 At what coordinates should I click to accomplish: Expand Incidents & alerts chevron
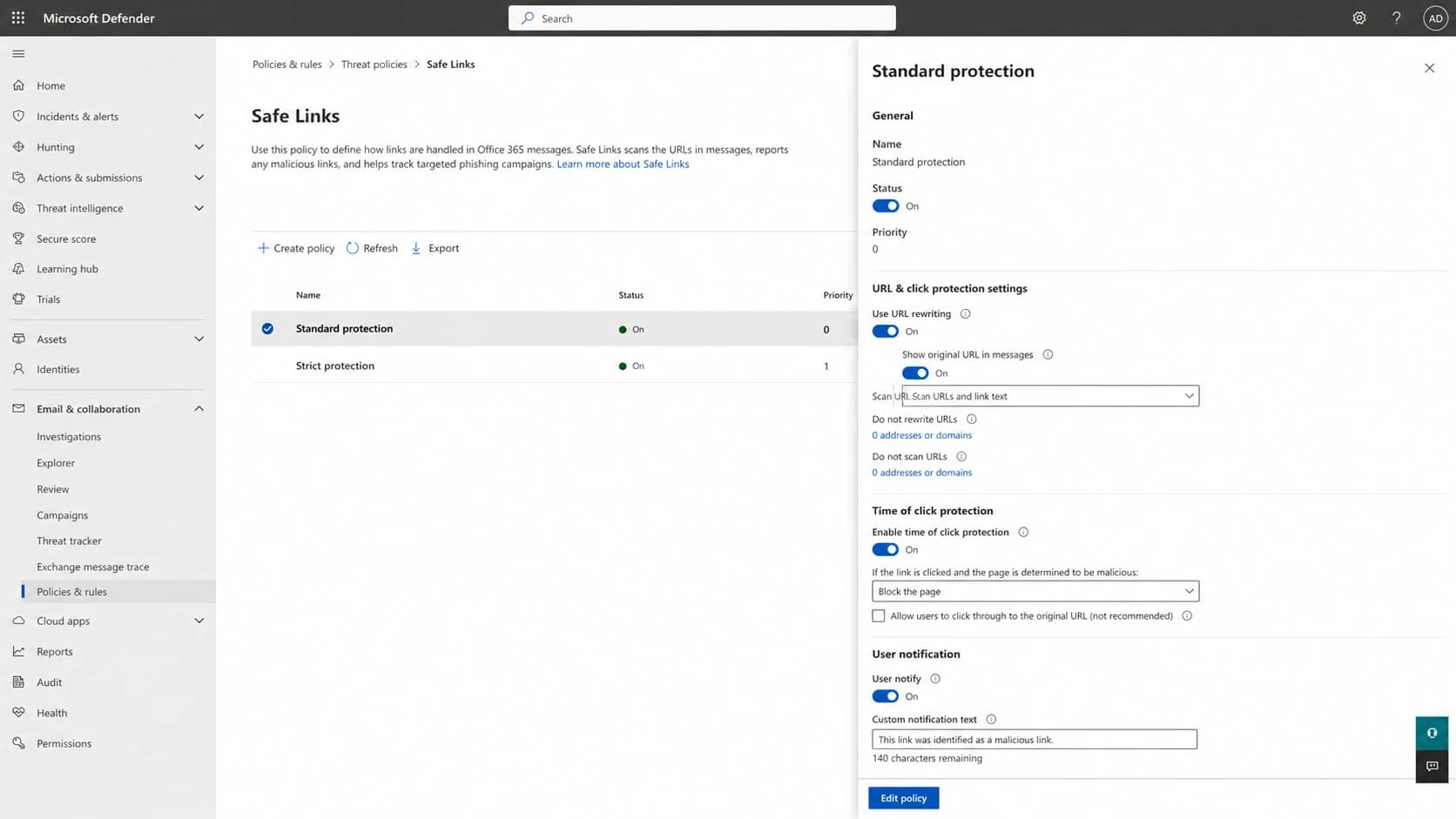pos(199,117)
